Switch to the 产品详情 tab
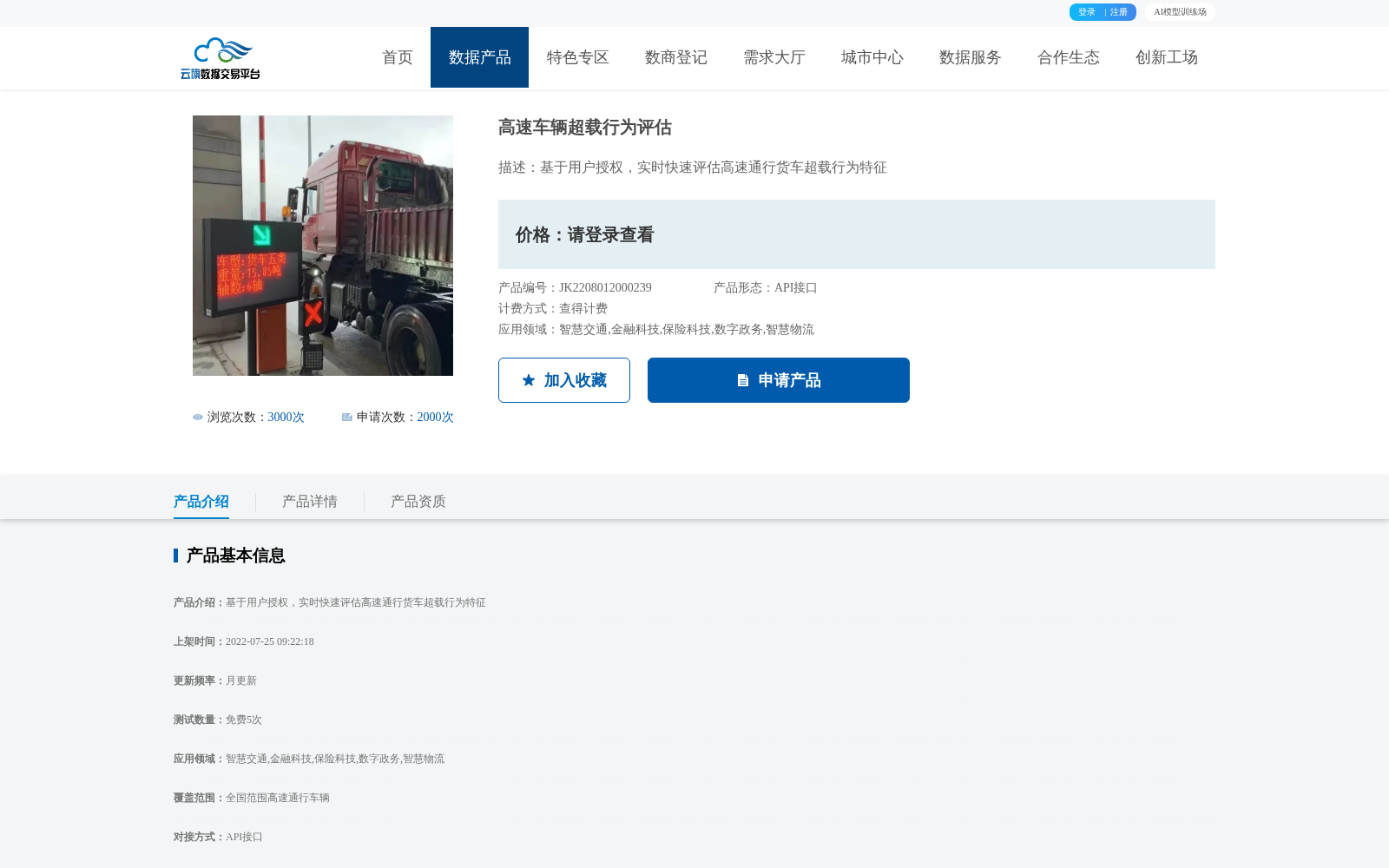 pos(310,502)
